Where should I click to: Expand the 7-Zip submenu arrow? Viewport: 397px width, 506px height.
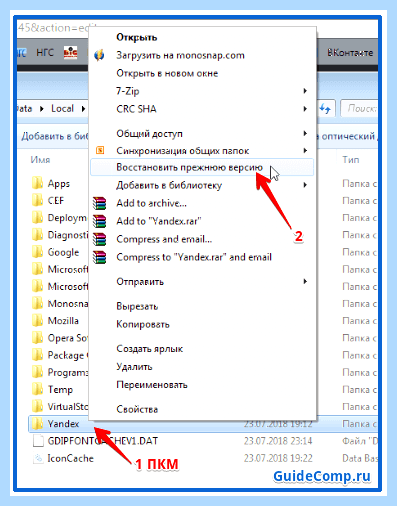click(x=305, y=91)
